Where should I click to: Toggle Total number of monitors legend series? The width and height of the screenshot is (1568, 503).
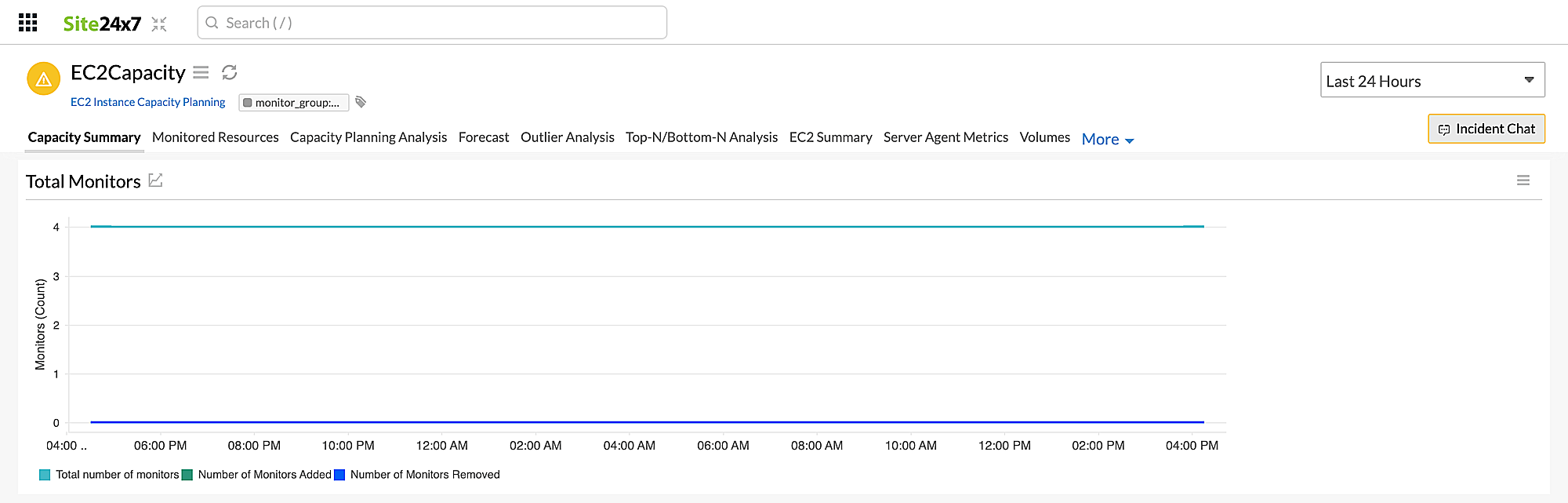[x=110, y=475]
